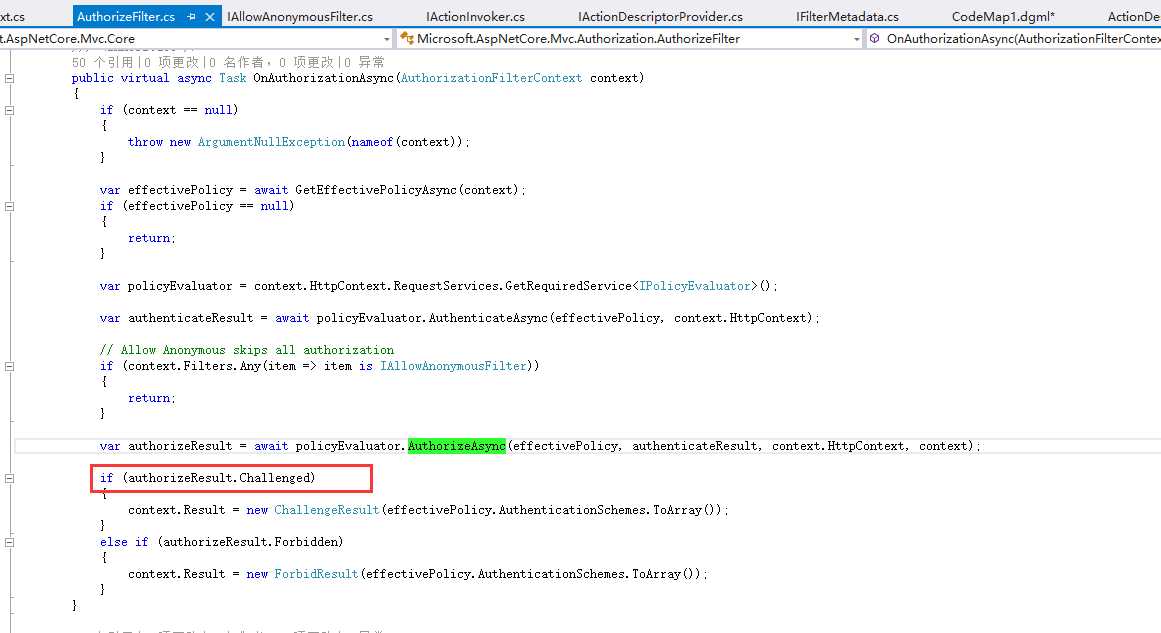1161x633 pixels.
Task: Open the IActionDescriptorProvider.cs tab
Action: [660, 16]
